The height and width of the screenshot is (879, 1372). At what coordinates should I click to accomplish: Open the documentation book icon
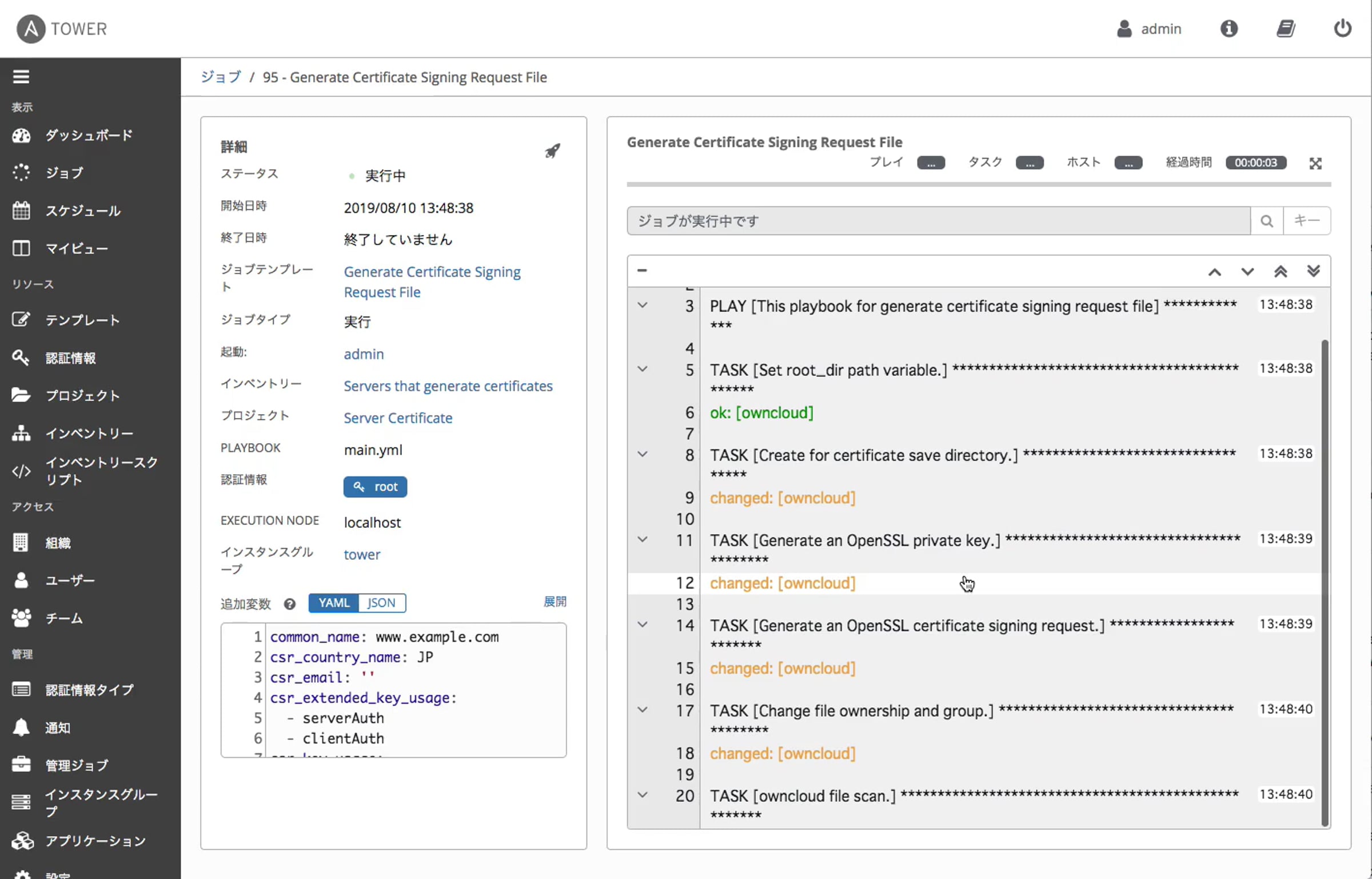point(1286,28)
